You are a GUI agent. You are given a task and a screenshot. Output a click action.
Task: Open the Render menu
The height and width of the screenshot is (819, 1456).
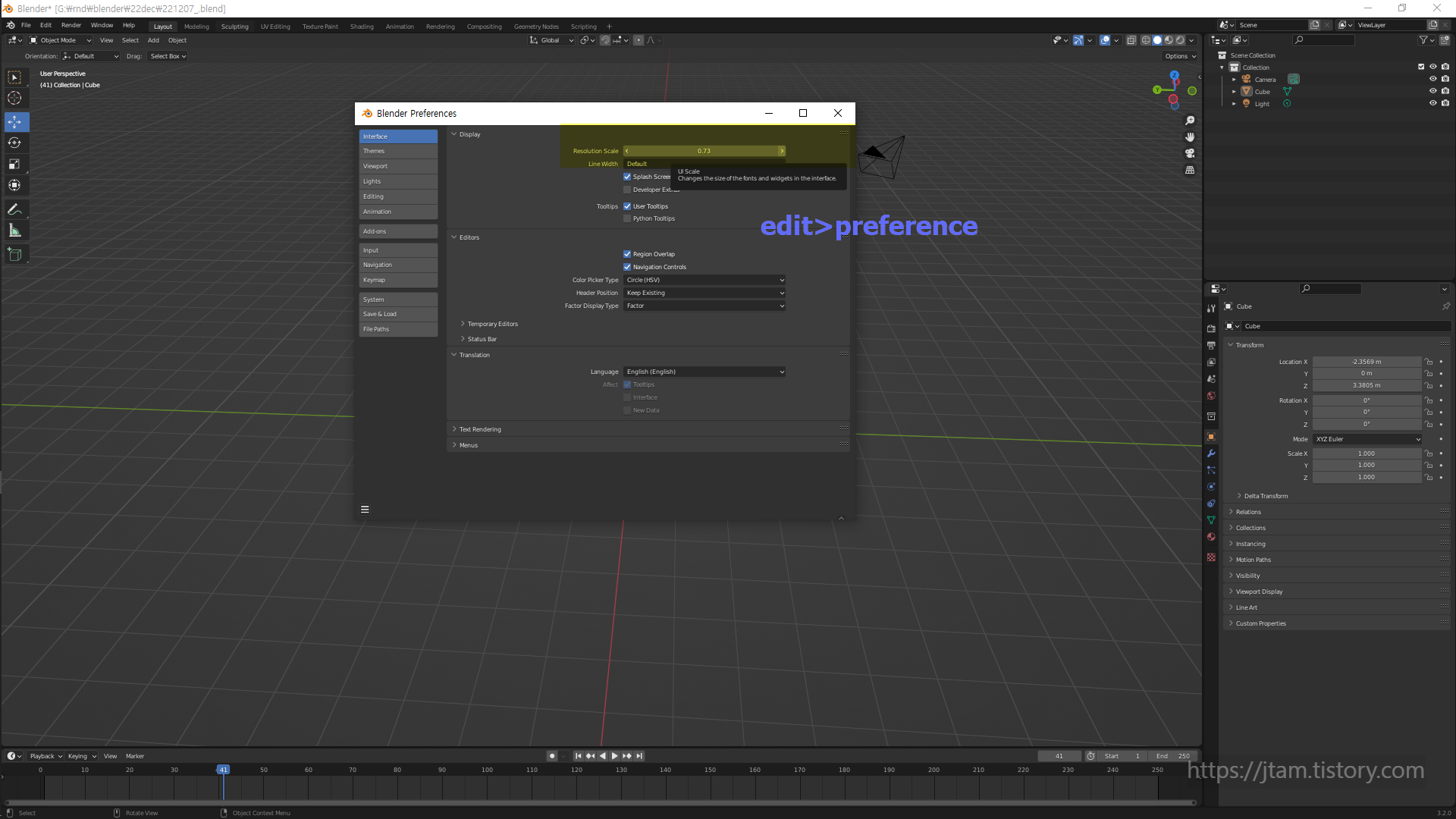tap(71, 25)
